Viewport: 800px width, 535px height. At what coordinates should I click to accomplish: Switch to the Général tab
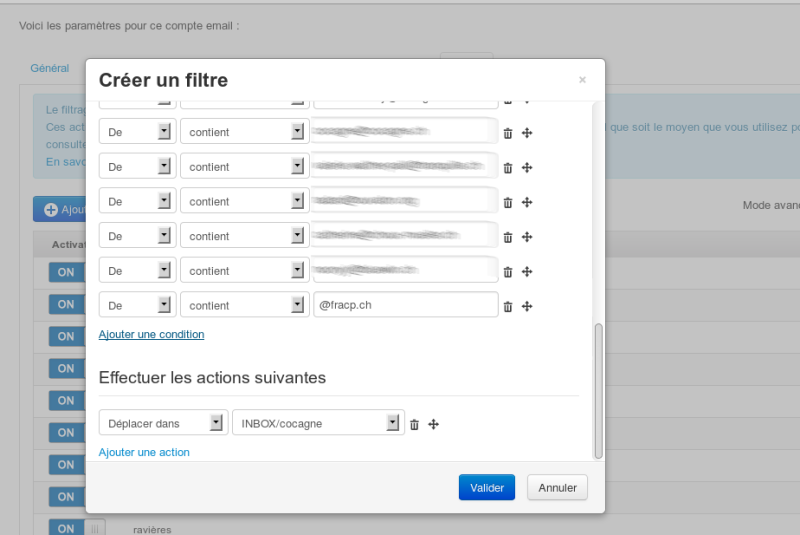point(49,68)
